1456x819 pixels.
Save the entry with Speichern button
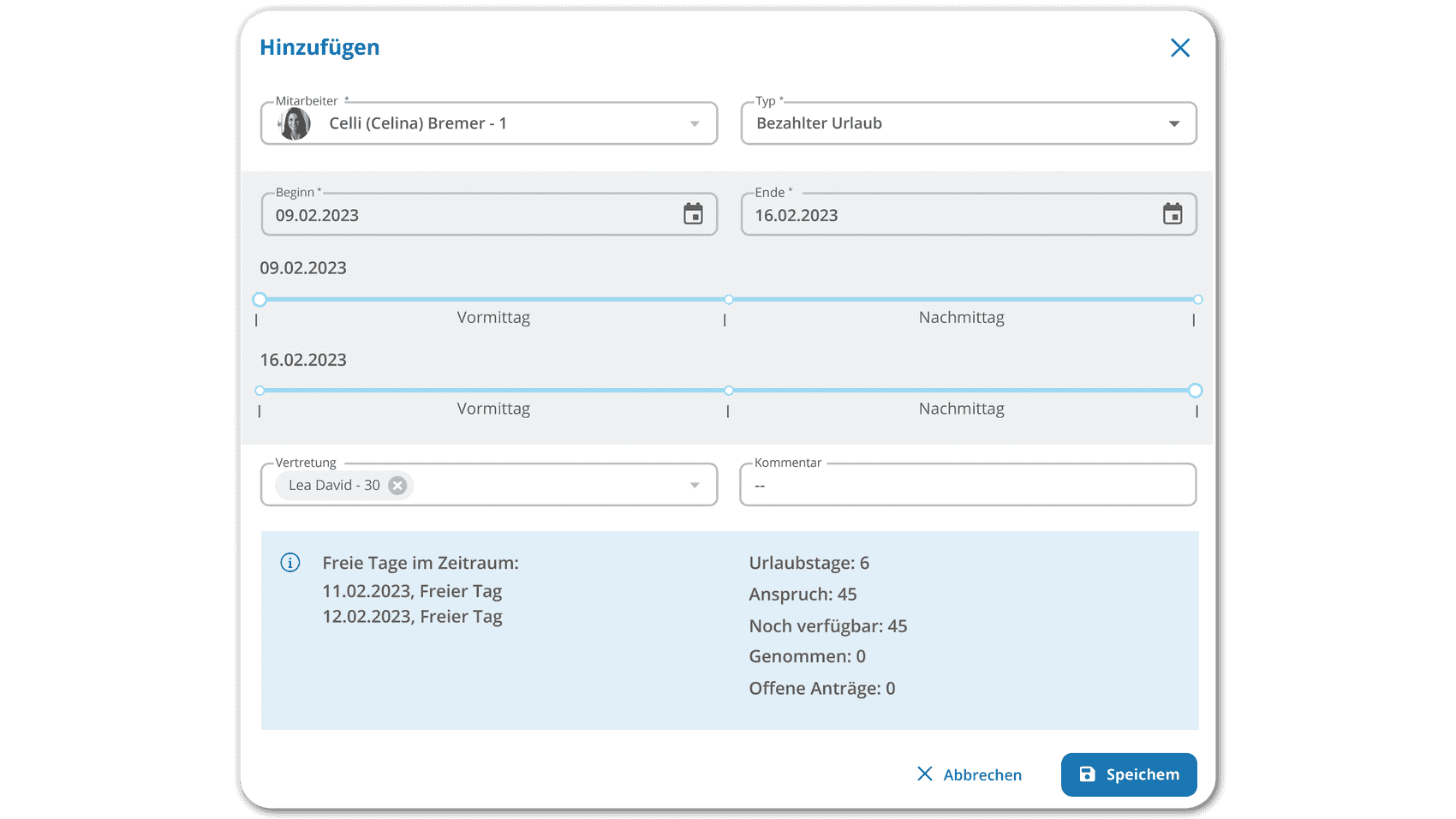click(x=1128, y=774)
